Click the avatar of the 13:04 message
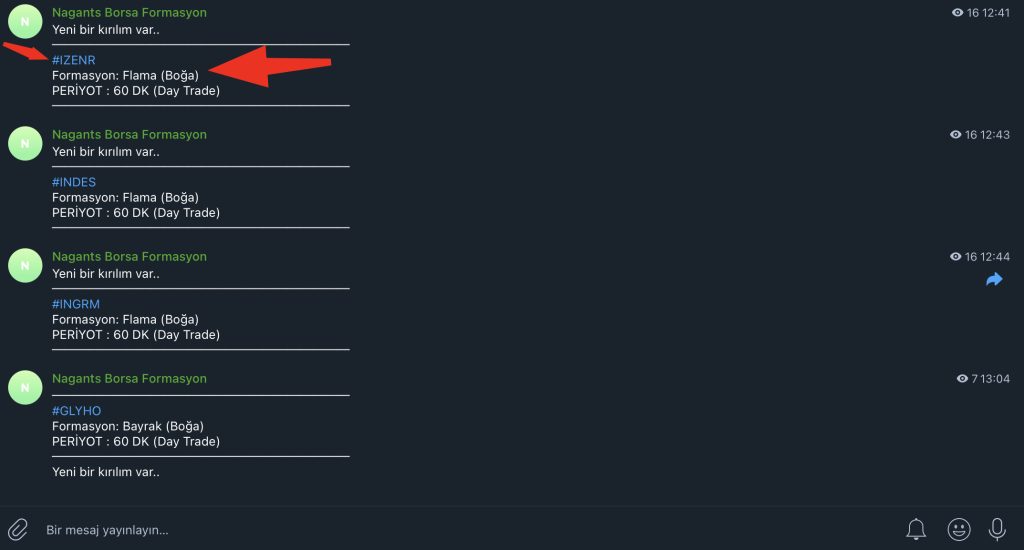Image resolution: width=1024 pixels, height=550 pixels. 25,387
